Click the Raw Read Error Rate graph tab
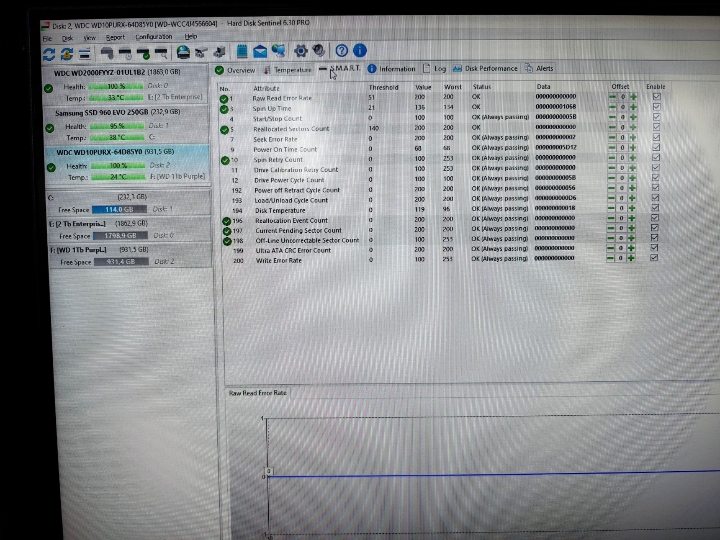 pyautogui.click(x=257, y=393)
